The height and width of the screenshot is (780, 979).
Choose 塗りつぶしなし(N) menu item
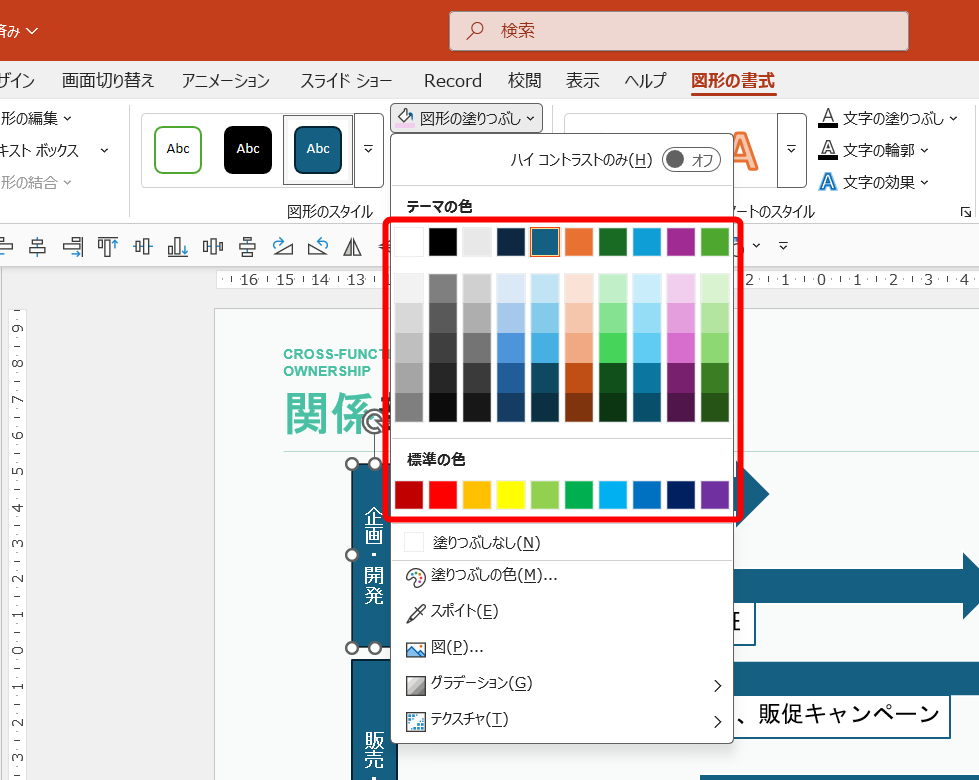click(561, 543)
